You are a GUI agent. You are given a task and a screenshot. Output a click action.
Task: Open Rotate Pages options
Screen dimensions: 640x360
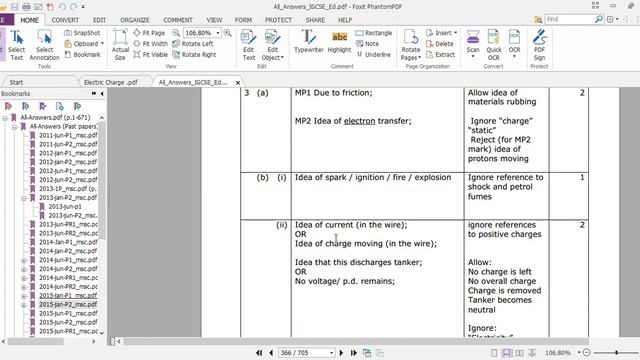(x=411, y=45)
